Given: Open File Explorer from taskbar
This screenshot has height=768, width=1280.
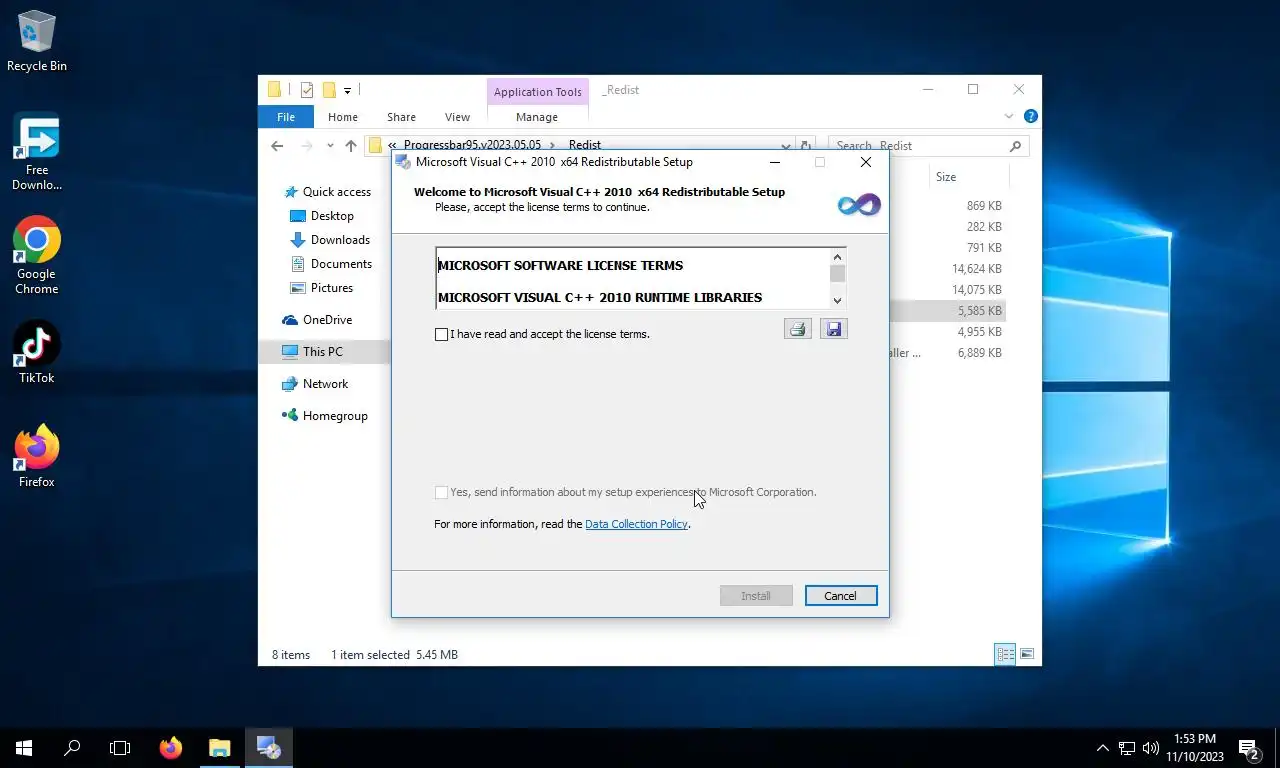Looking at the screenshot, I should [x=219, y=748].
